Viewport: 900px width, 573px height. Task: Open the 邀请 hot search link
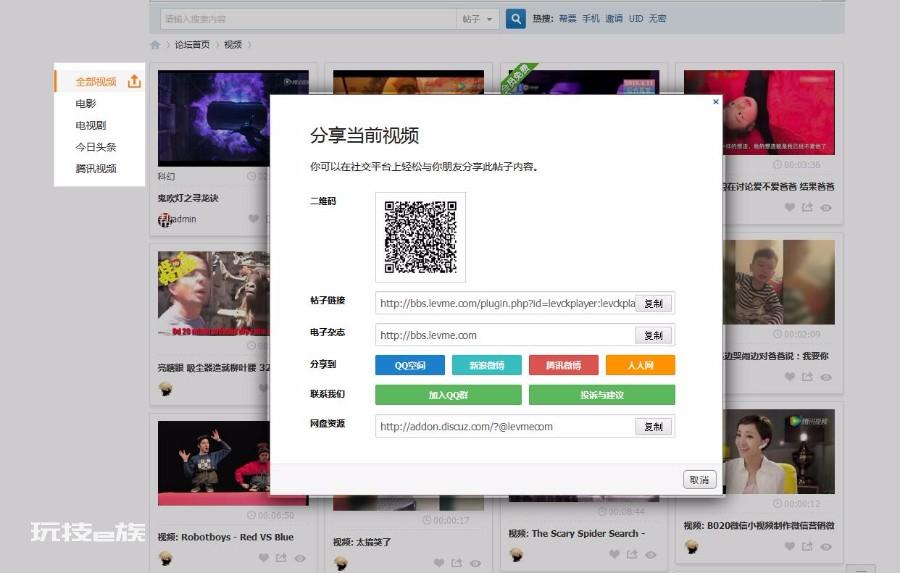[614, 18]
